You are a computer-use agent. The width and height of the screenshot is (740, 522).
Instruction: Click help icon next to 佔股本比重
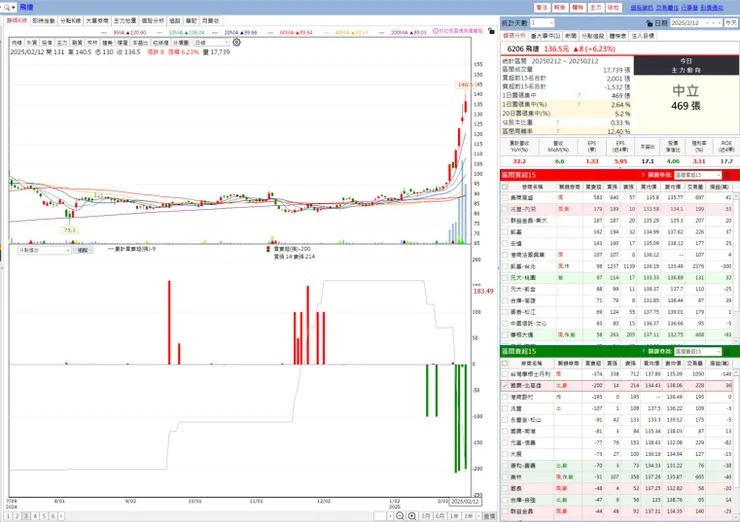pyautogui.click(x=557, y=123)
